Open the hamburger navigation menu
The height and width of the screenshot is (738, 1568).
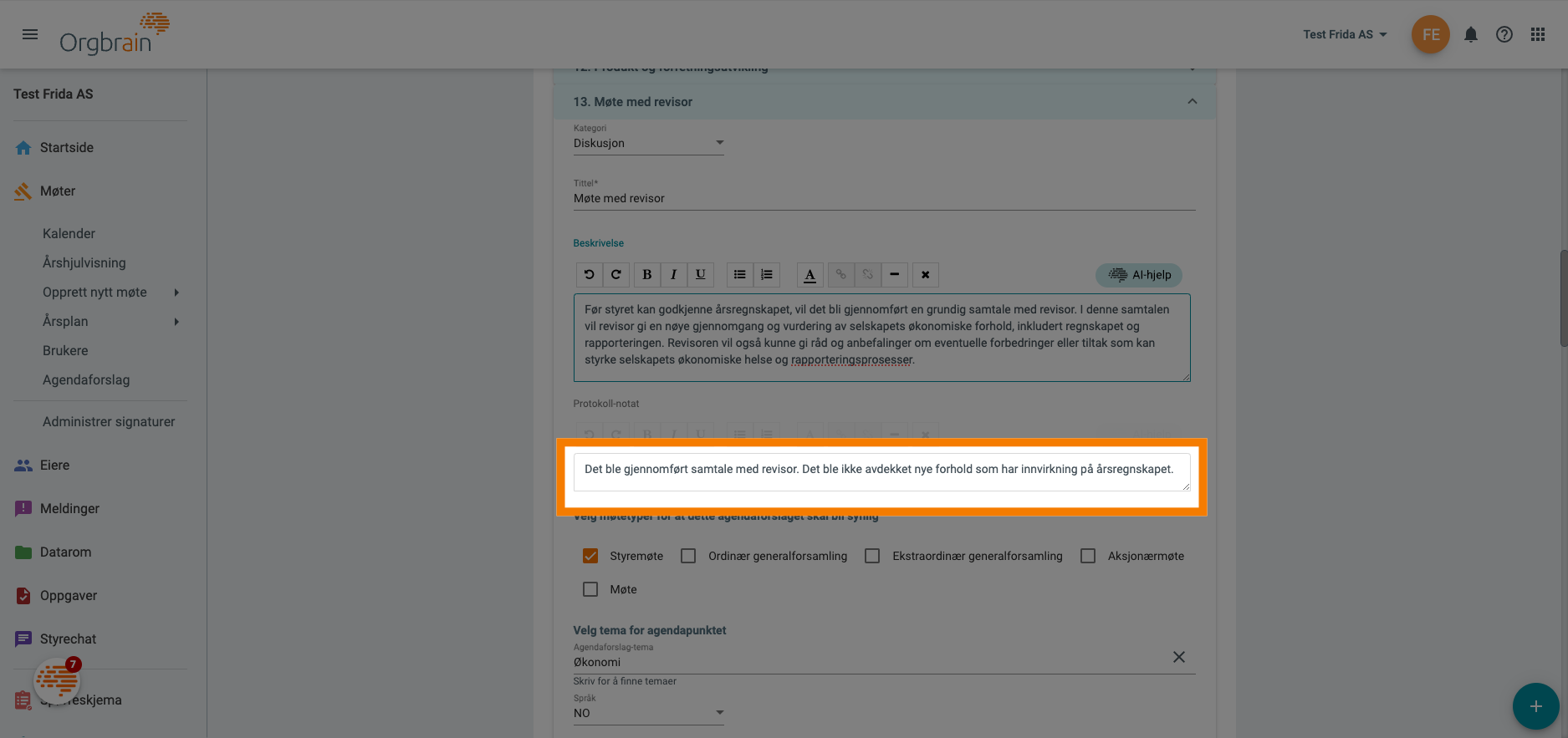(30, 34)
